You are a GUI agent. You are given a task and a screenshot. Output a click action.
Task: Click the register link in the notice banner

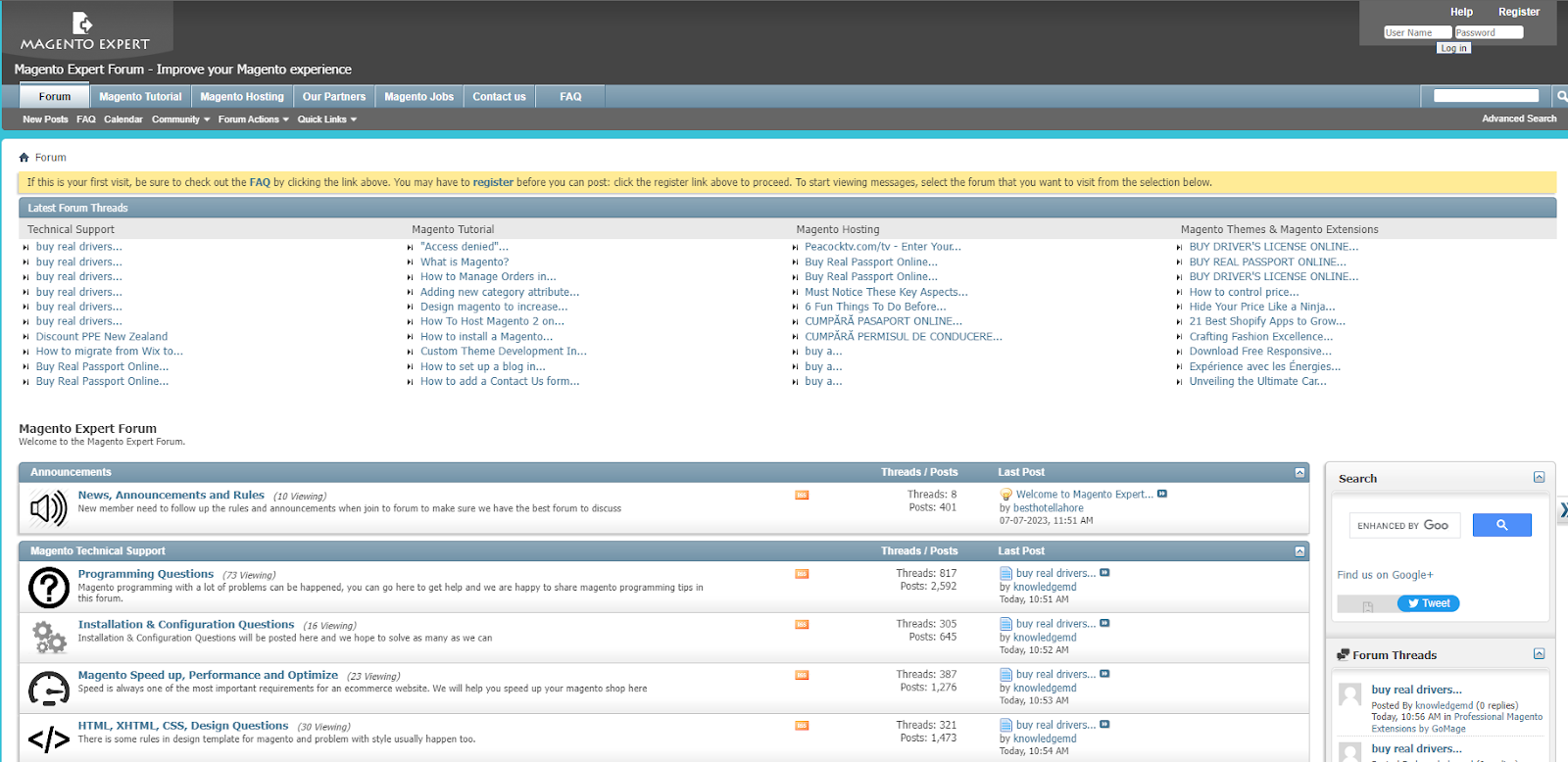click(x=493, y=182)
